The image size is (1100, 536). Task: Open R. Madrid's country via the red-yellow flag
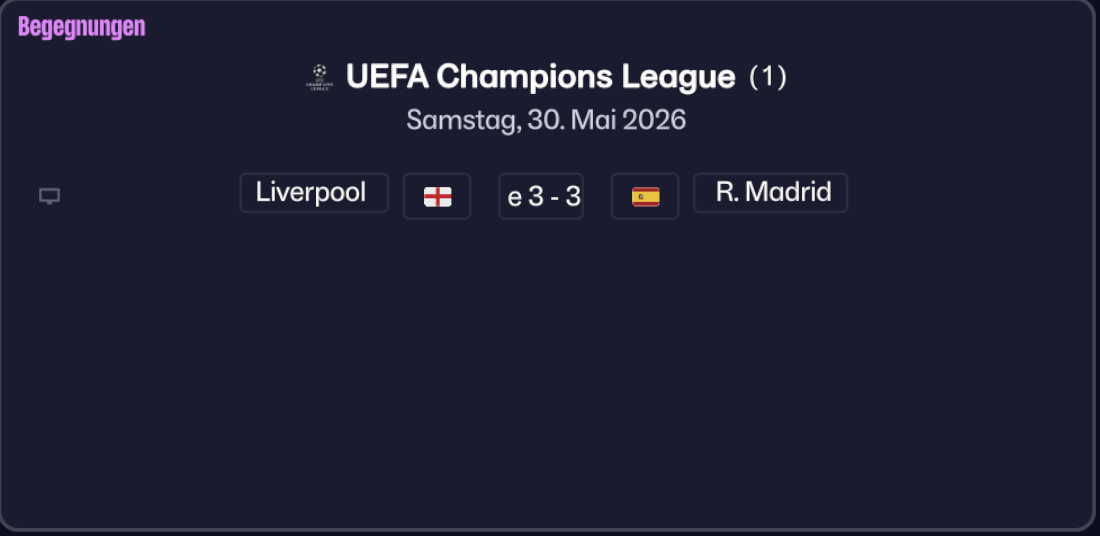(x=645, y=196)
